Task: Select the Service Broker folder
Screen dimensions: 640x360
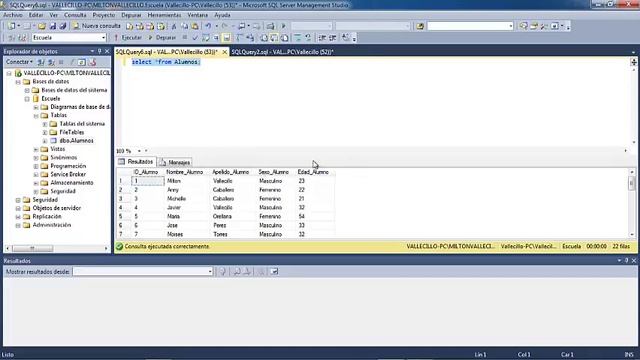Action: click(x=68, y=174)
